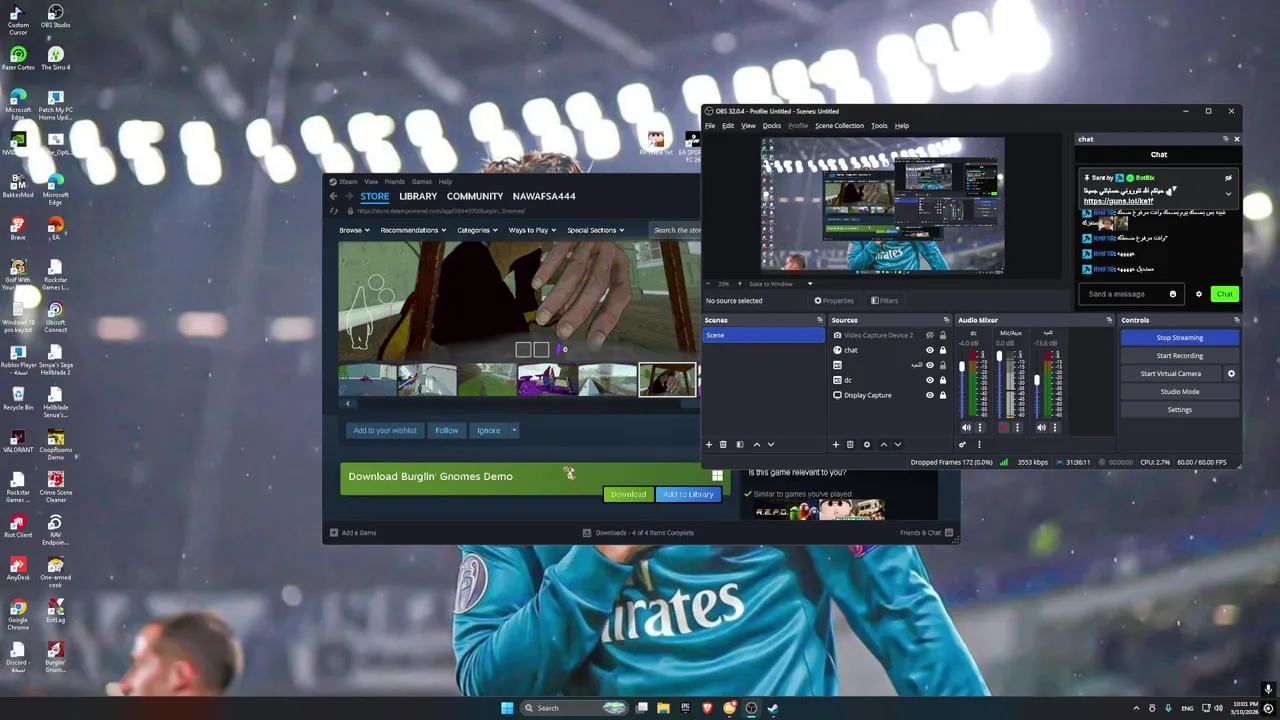1280x720 pixels.
Task: Mute the dc audio channel
Action: click(x=966, y=427)
